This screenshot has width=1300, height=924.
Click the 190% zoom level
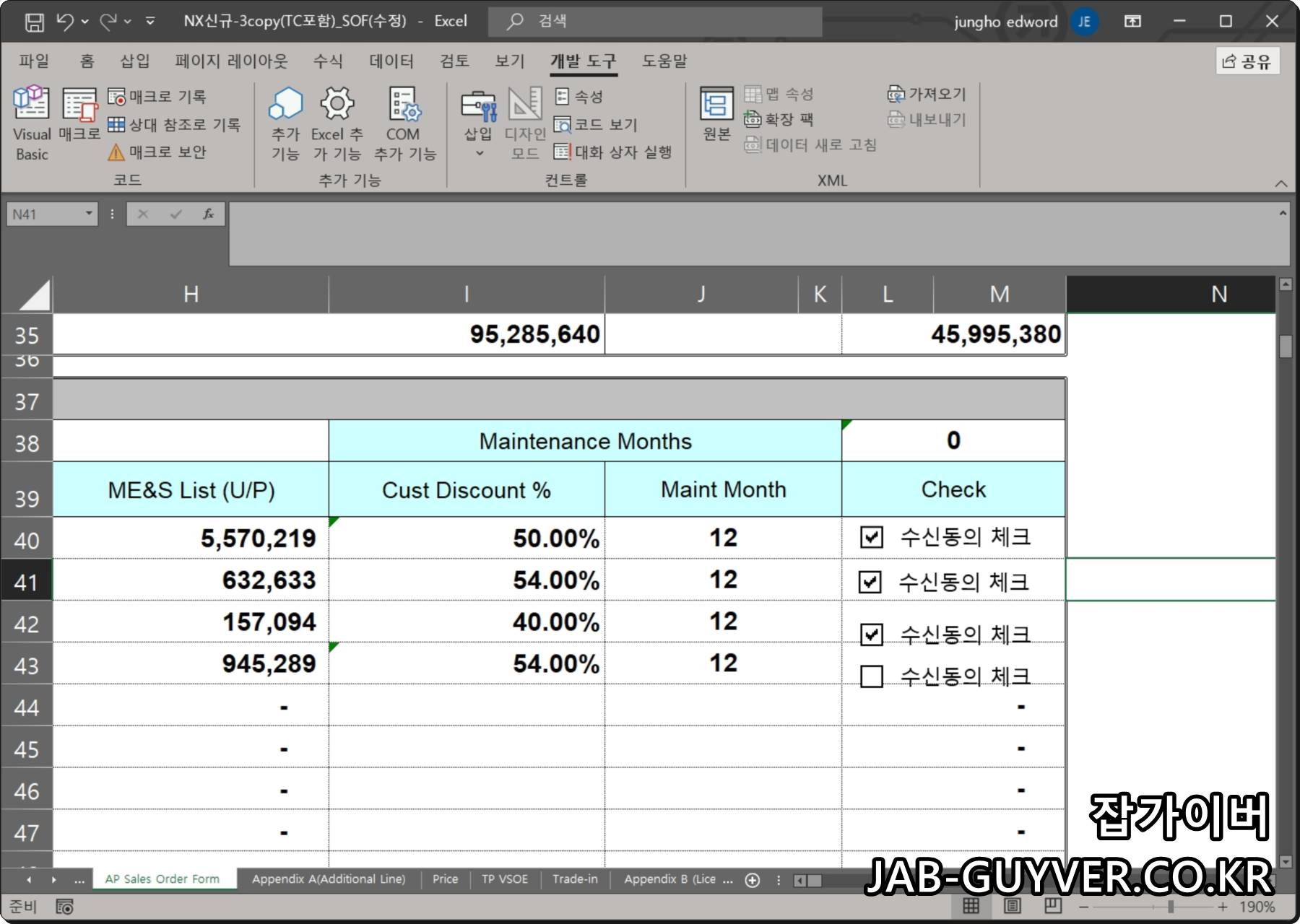1257,907
